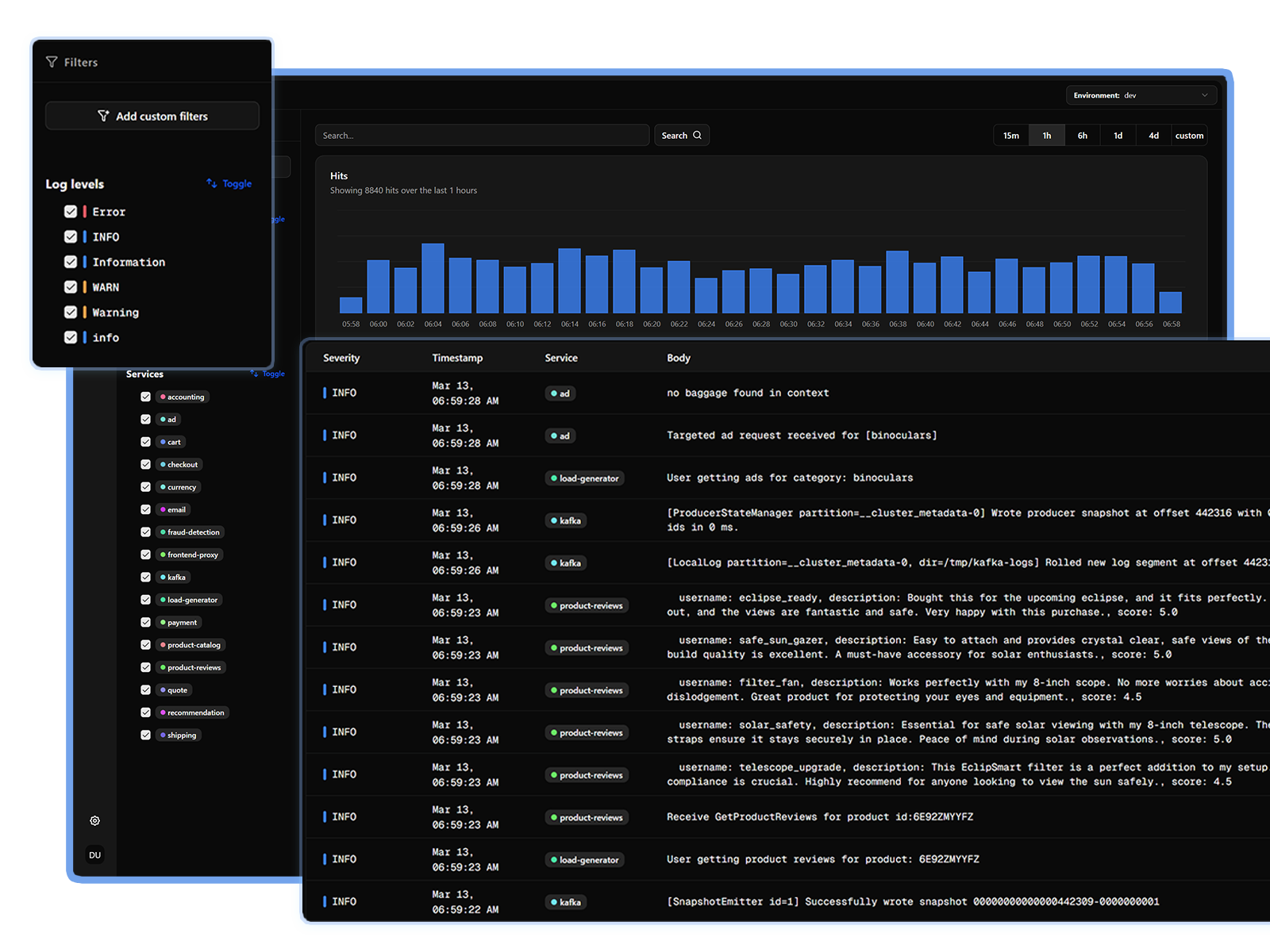The width and height of the screenshot is (1270, 952).
Task: Toggle the accounting service checkbox
Action: [x=145, y=397]
